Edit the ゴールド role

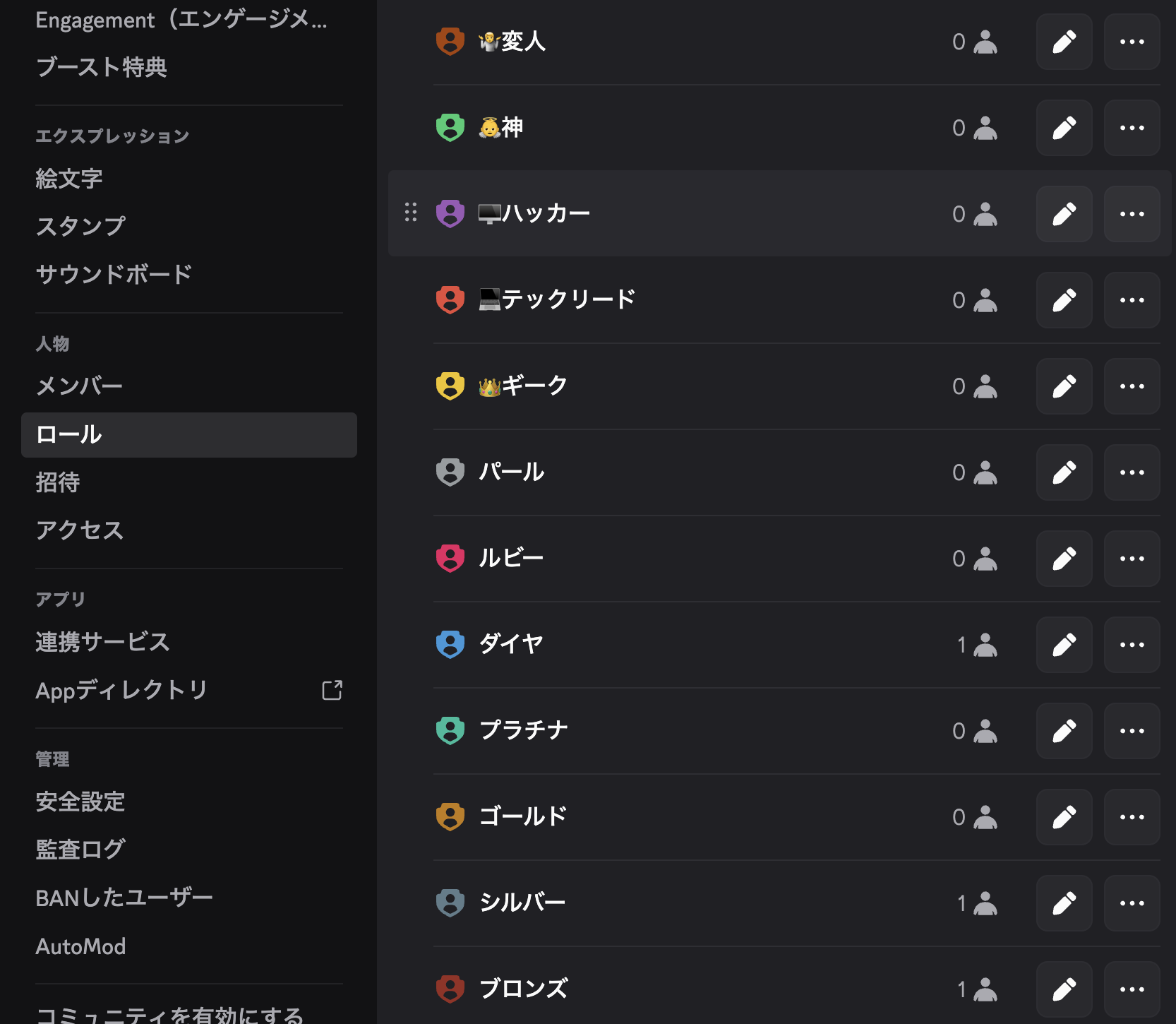point(1064,817)
